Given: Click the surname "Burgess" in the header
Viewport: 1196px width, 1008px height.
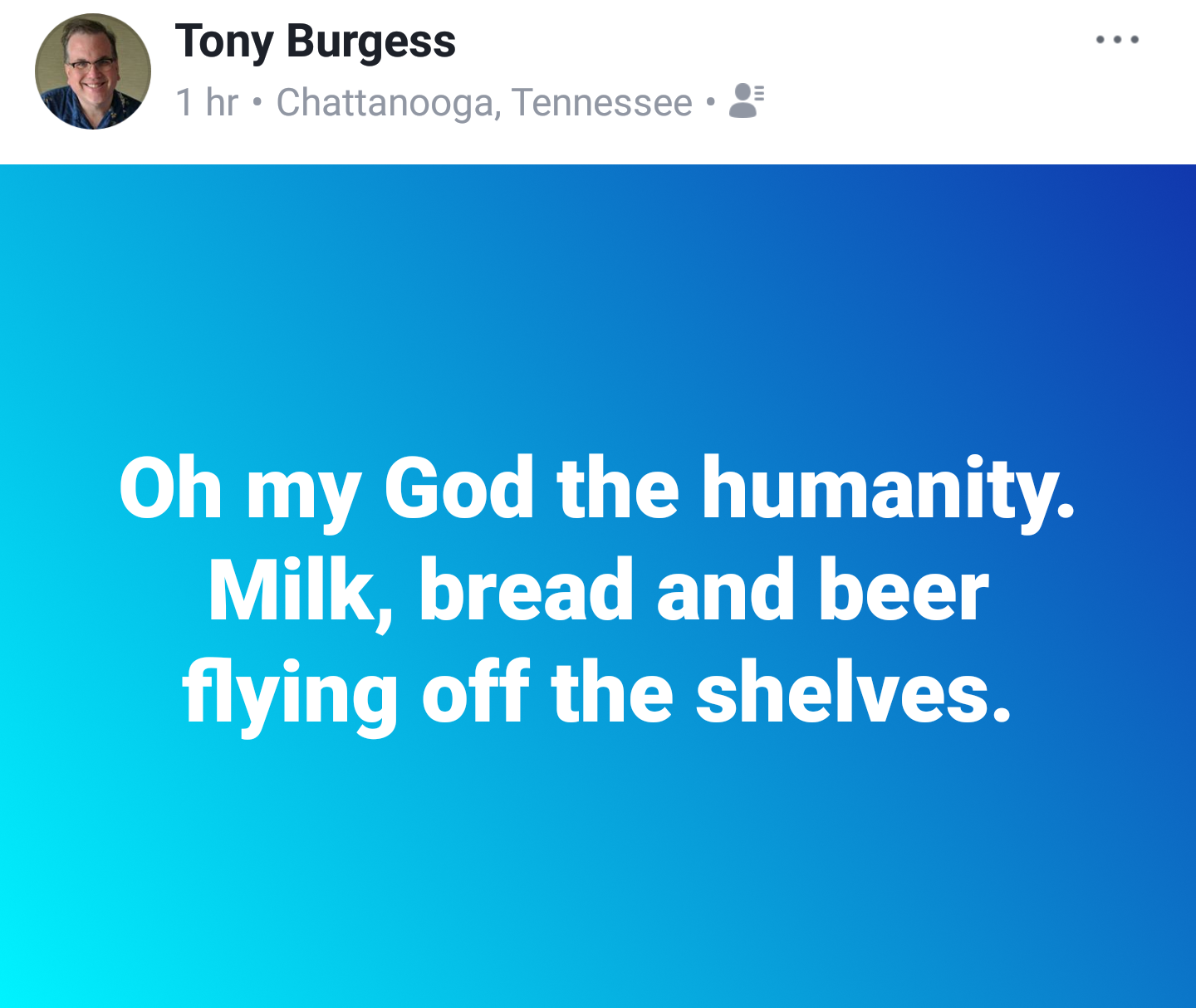Looking at the screenshot, I should point(371,42).
